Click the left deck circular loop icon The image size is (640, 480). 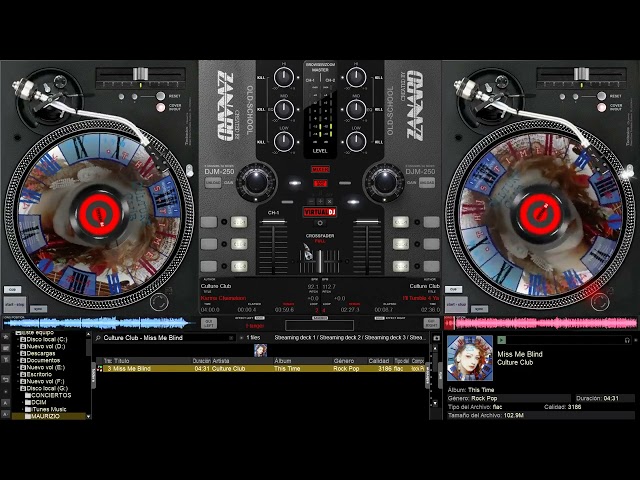(159, 302)
